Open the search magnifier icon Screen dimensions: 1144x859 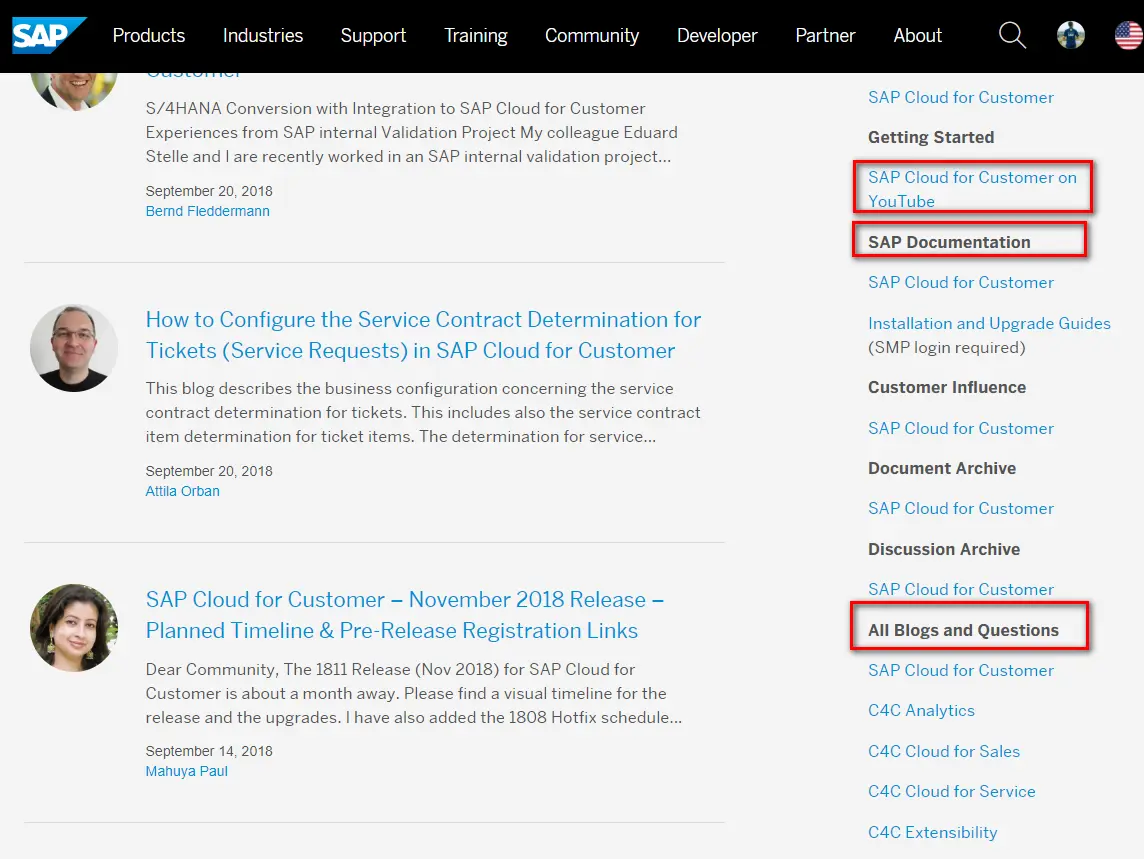tap(1012, 35)
